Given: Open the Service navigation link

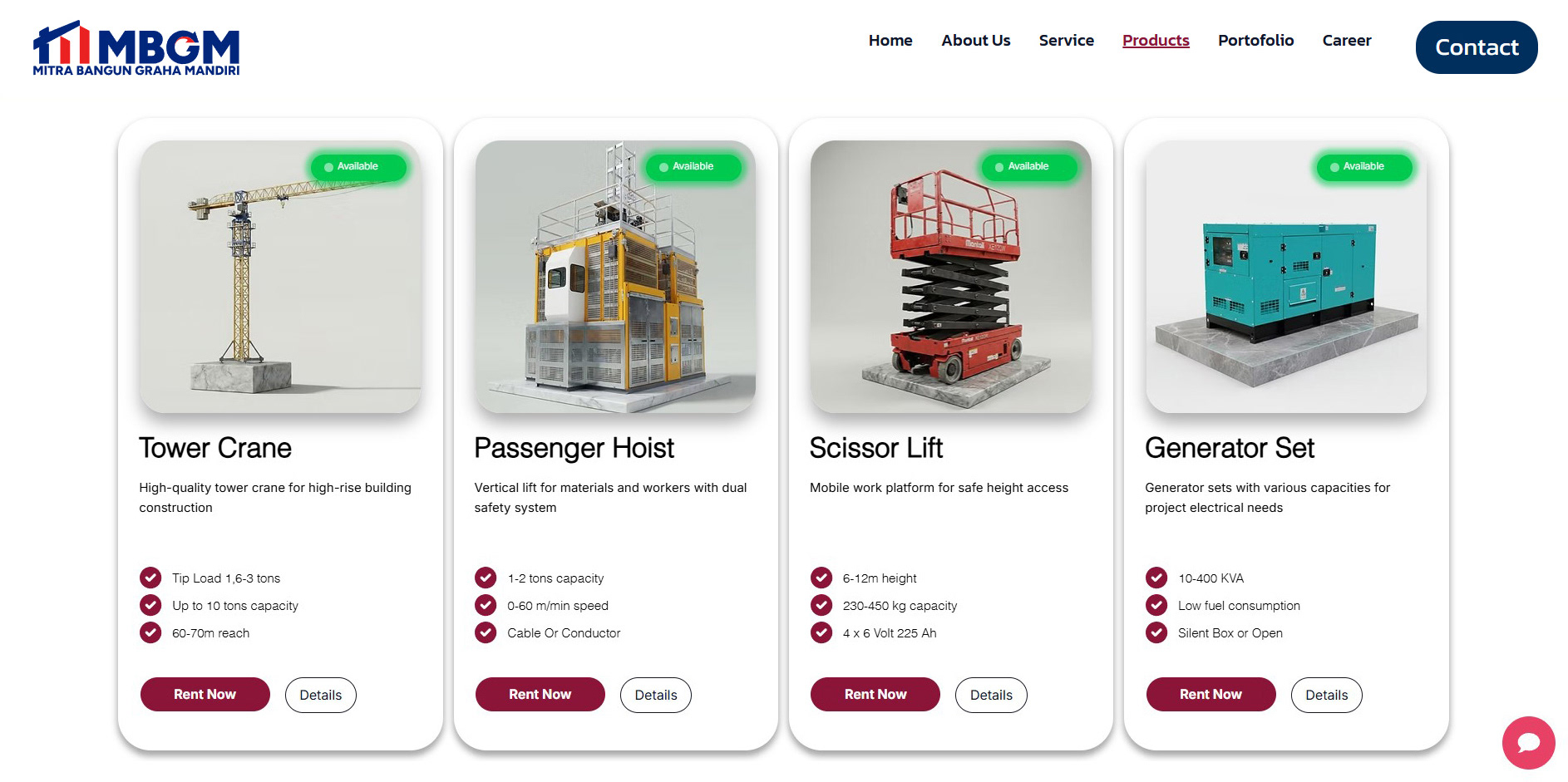Looking at the screenshot, I should point(1066,40).
